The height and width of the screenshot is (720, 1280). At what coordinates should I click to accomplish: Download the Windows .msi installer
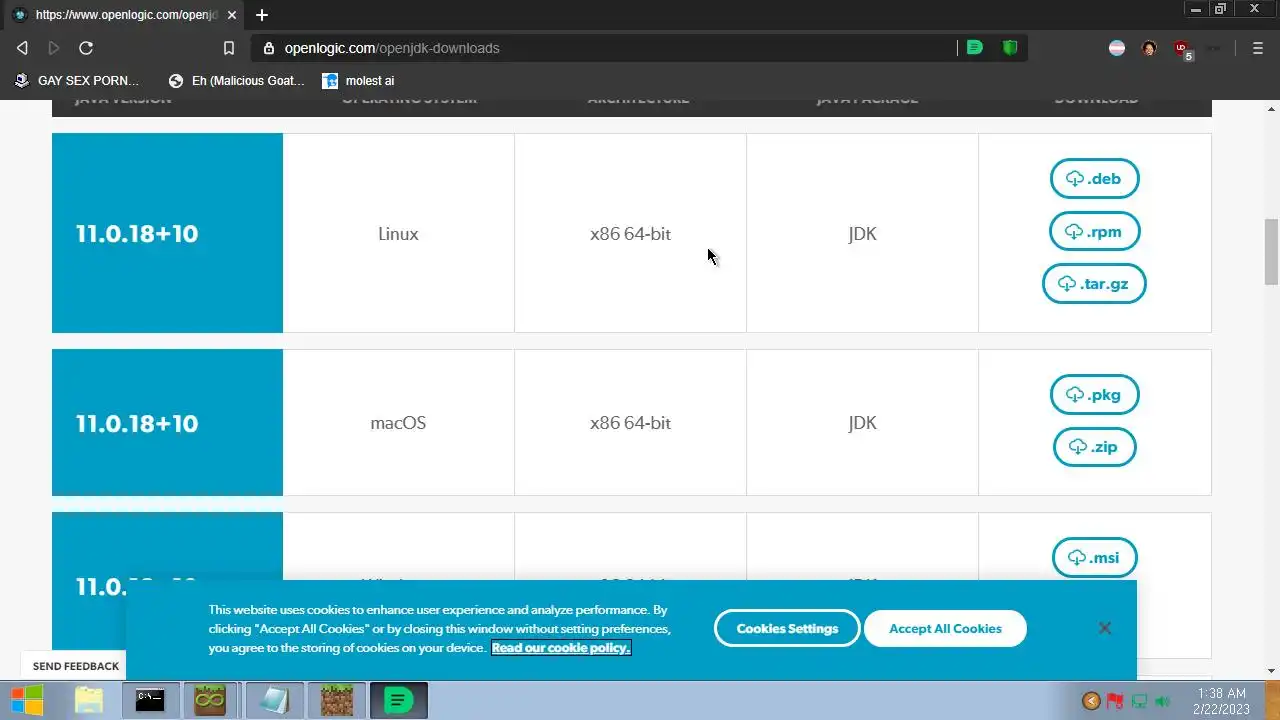[x=1094, y=558]
